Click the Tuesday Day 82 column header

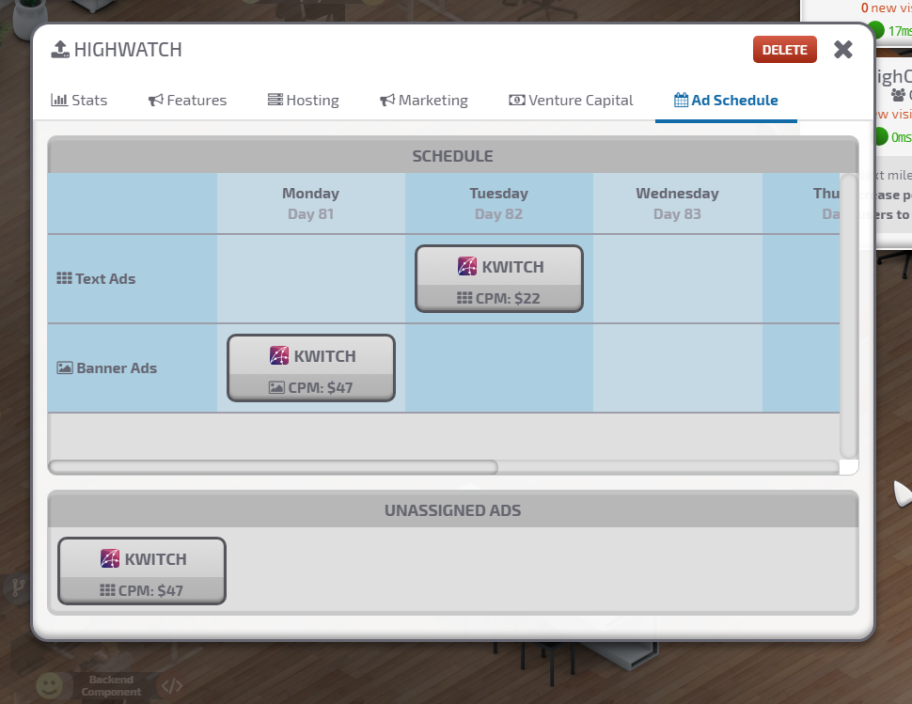(x=499, y=204)
